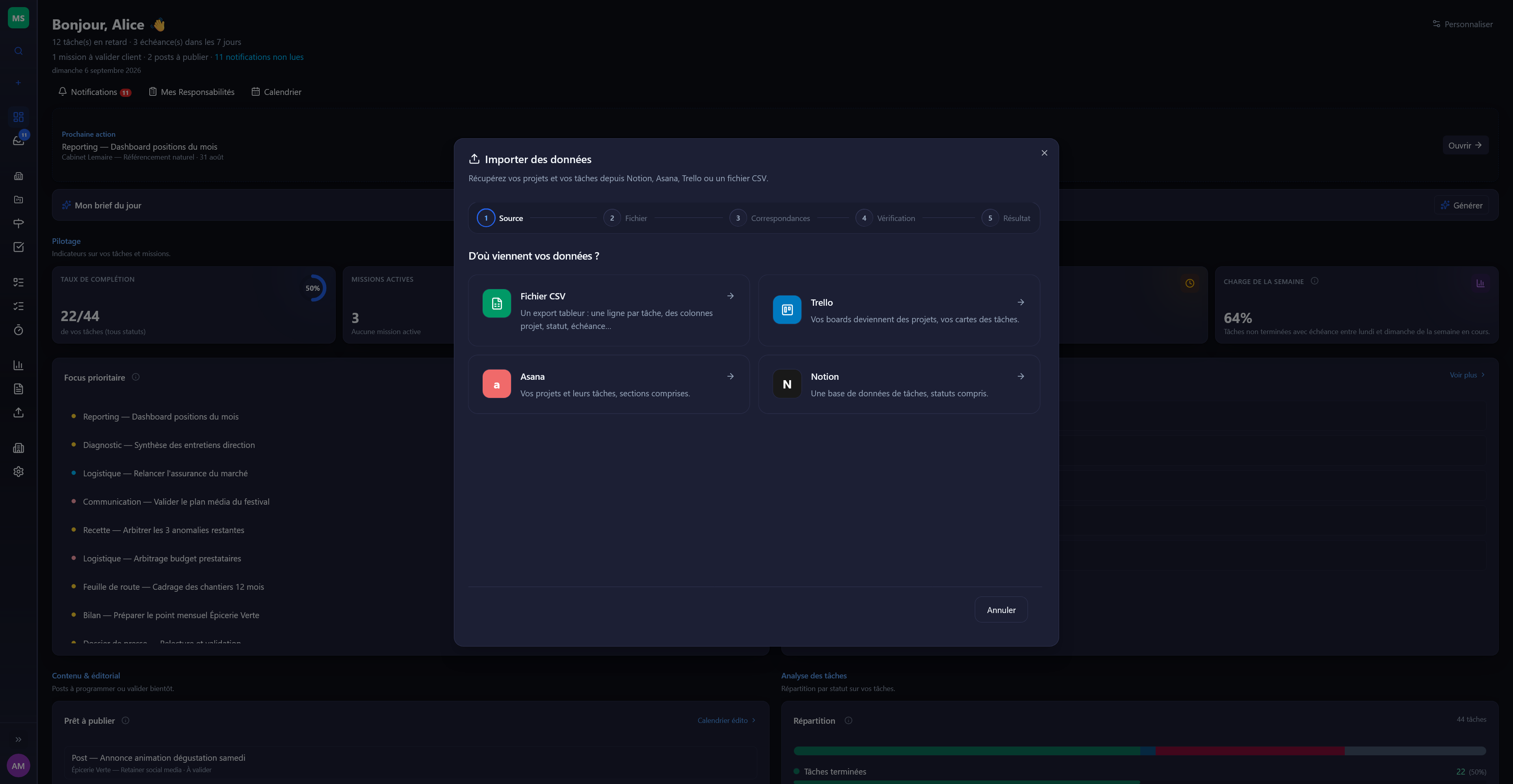Click the plus icon in the sidebar
Image resolution: width=1513 pixels, height=784 pixels.
tap(18, 83)
